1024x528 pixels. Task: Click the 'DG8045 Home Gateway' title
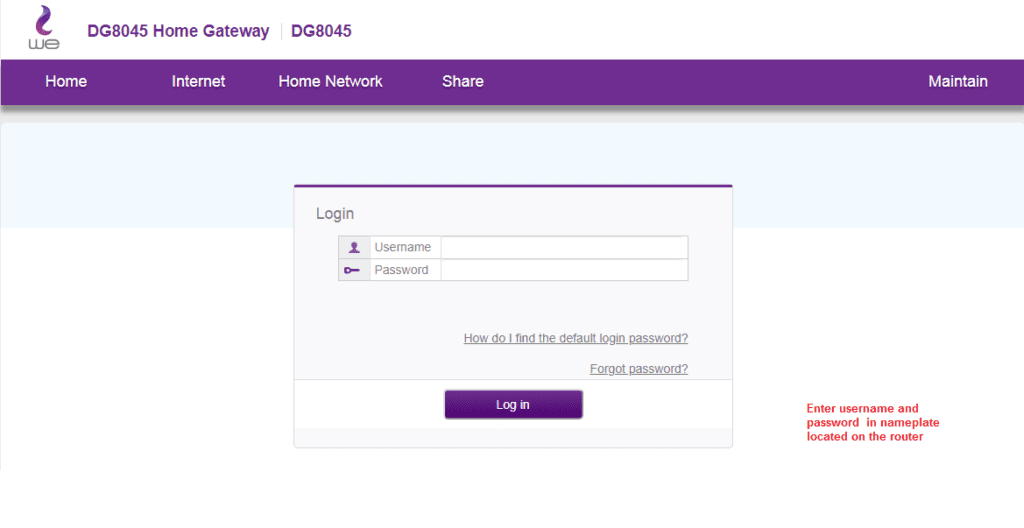[178, 31]
